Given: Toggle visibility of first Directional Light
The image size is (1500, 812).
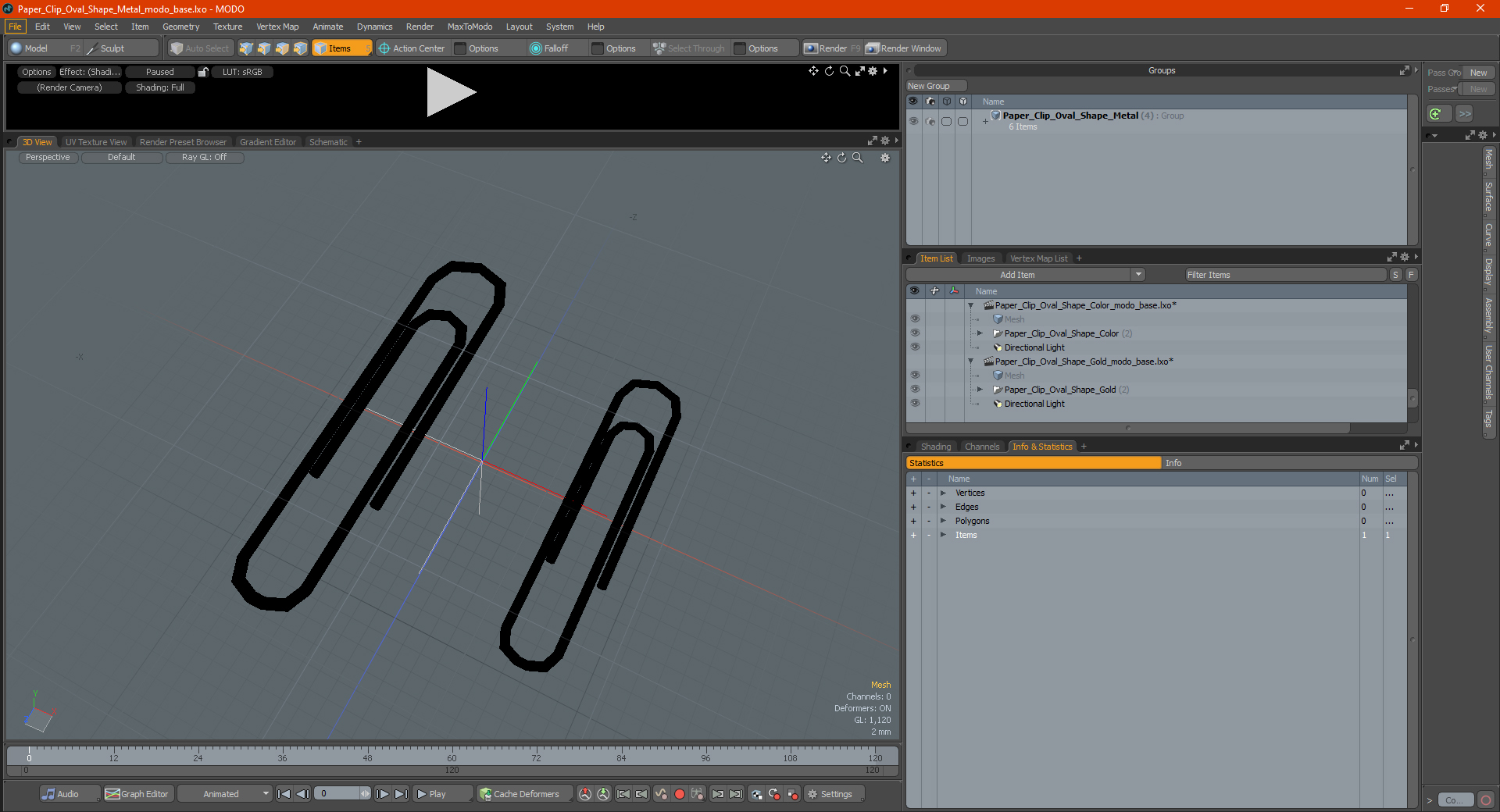Looking at the screenshot, I should tap(915, 347).
